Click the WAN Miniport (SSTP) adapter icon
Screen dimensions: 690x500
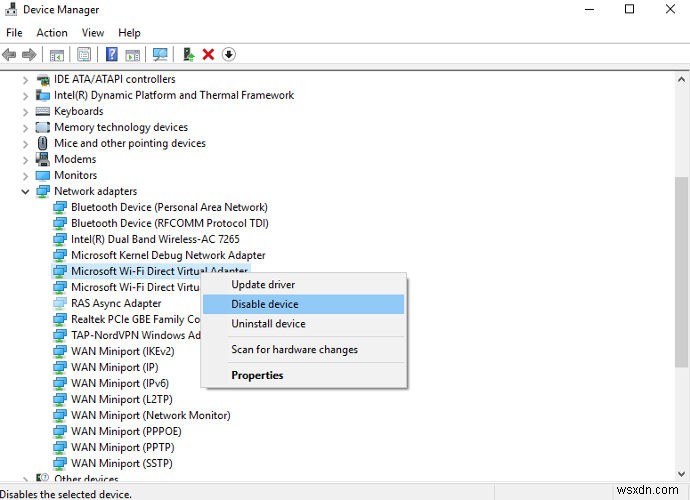tap(60, 463)
